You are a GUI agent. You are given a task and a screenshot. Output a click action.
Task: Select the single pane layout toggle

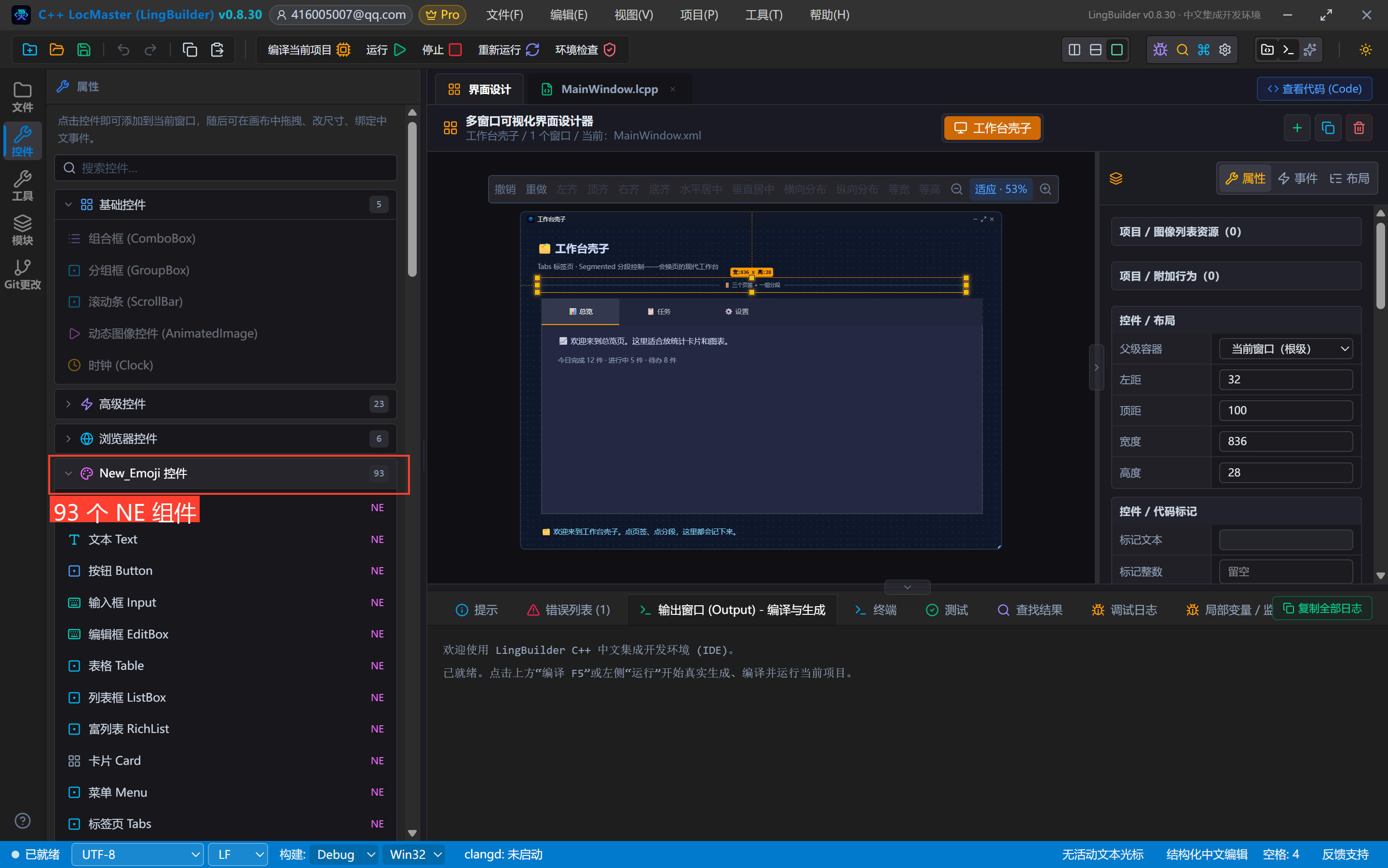tap(1116, 50)
